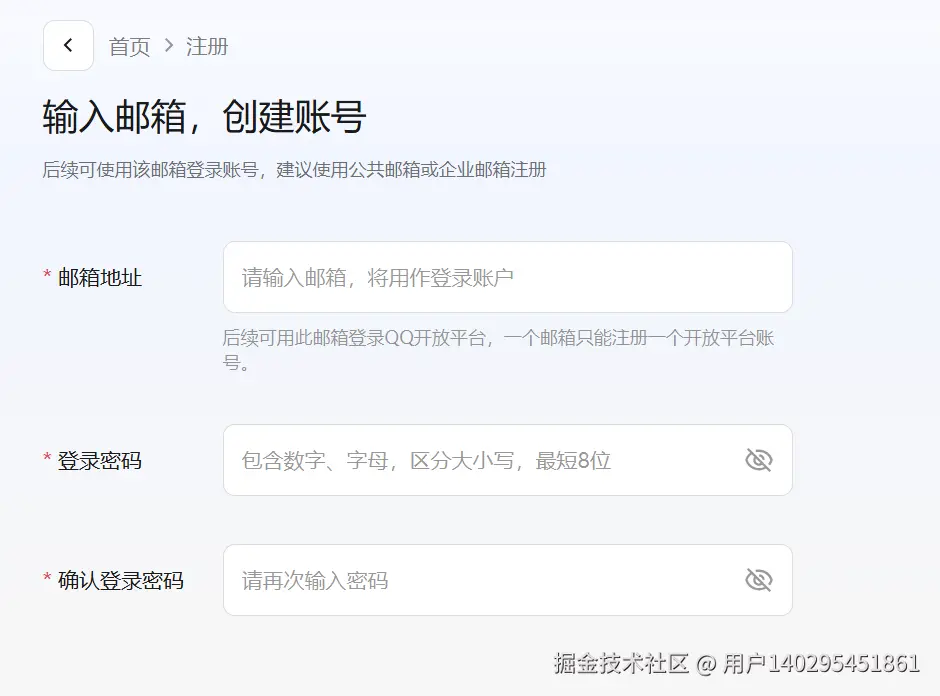Select the left-pointing chevron in rounded button
The height and width of the screenshot is (696, 940).
point(68,45)
